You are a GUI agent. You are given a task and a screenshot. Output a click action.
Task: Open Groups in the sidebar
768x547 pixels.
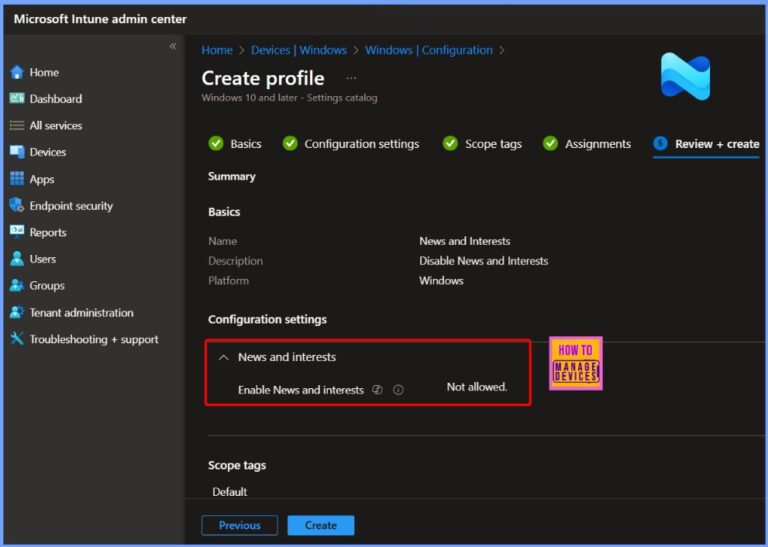(47, 285)
